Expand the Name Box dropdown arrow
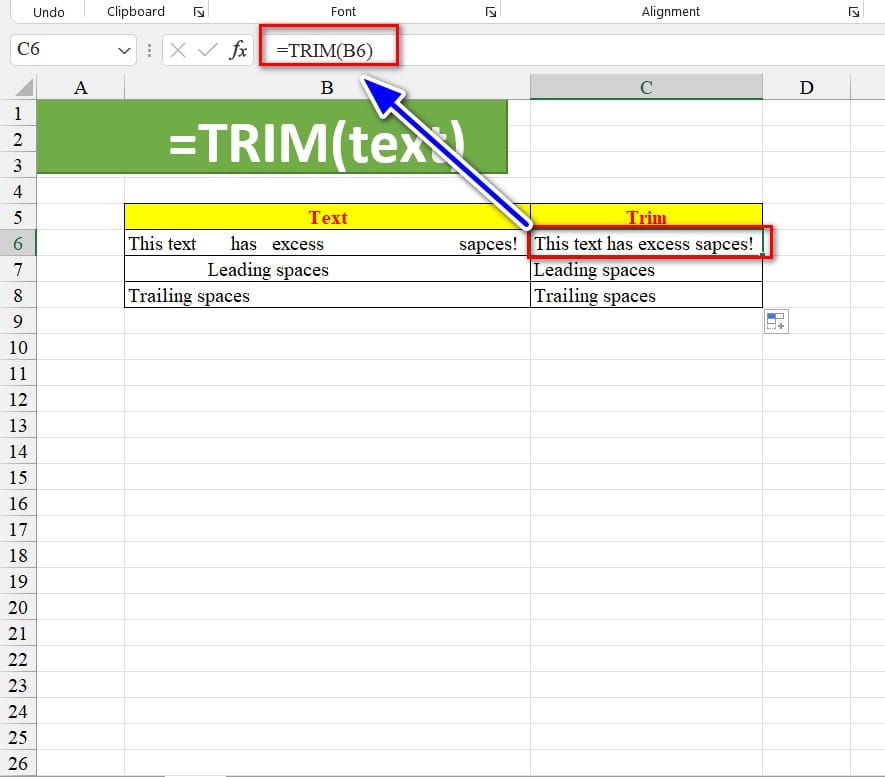This screenshot has height=777, width=885. point(125,50)
